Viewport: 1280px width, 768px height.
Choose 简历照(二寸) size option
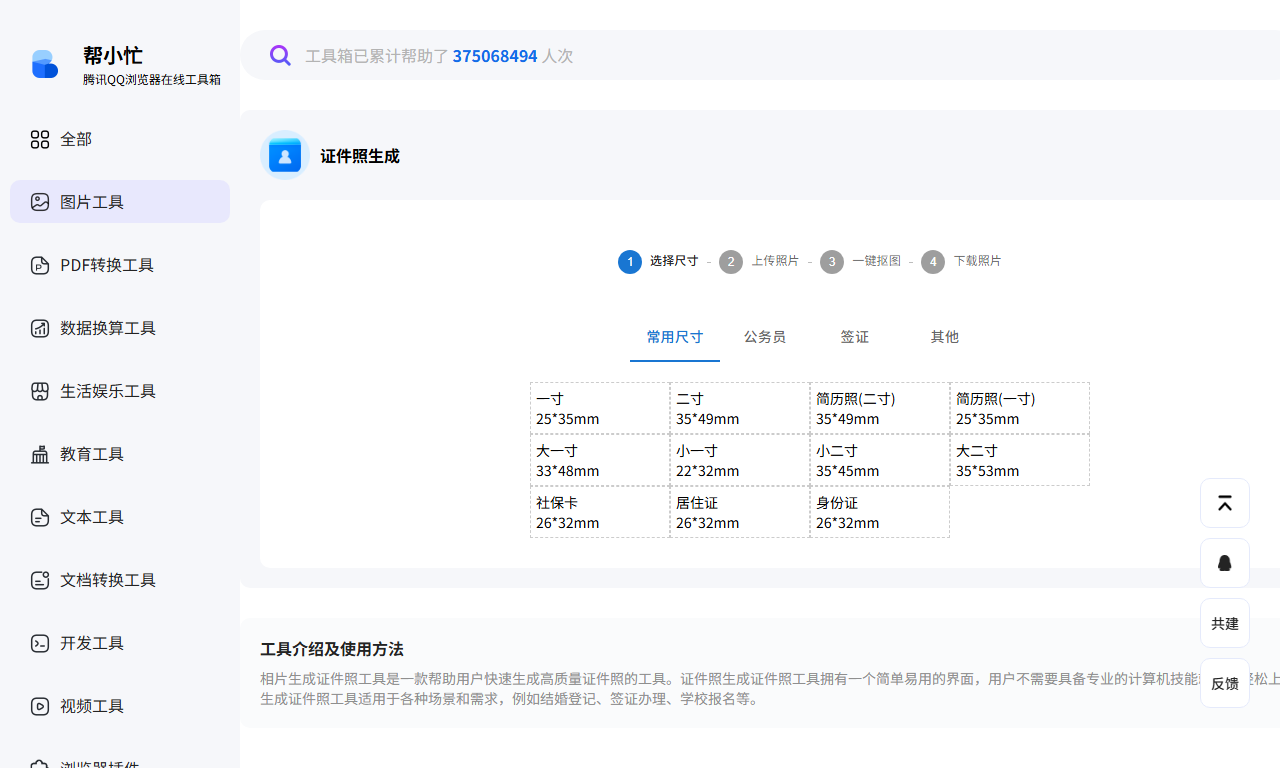(x=880, y=408)
